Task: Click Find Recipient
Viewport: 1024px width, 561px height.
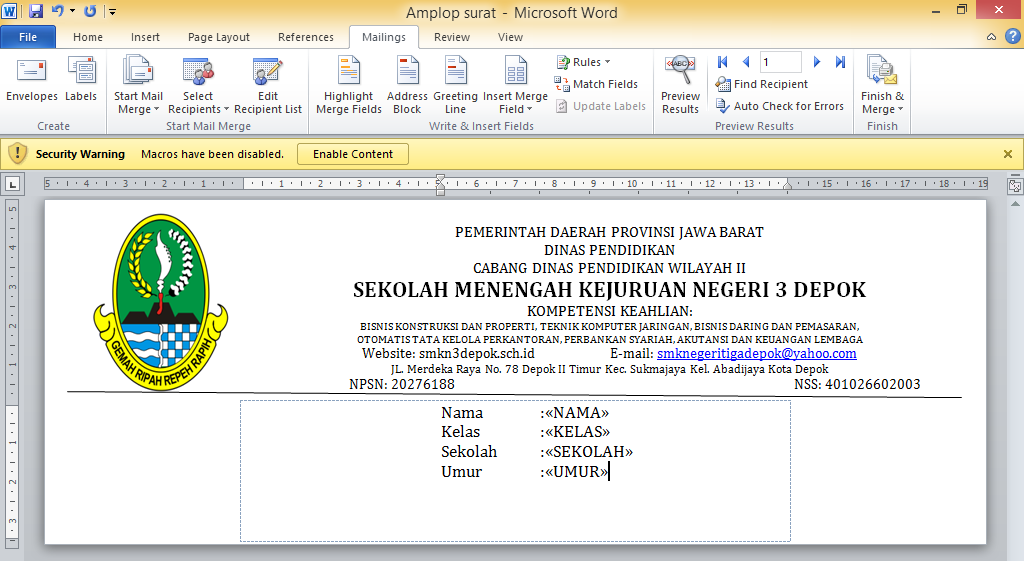Action: coord(761,84)
